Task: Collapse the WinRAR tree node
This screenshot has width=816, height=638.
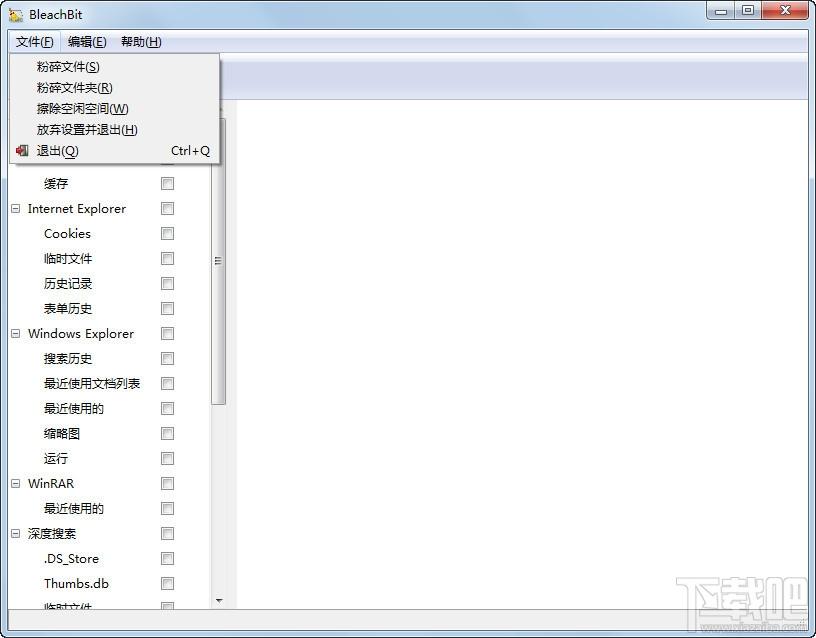Action: [16, 483]
